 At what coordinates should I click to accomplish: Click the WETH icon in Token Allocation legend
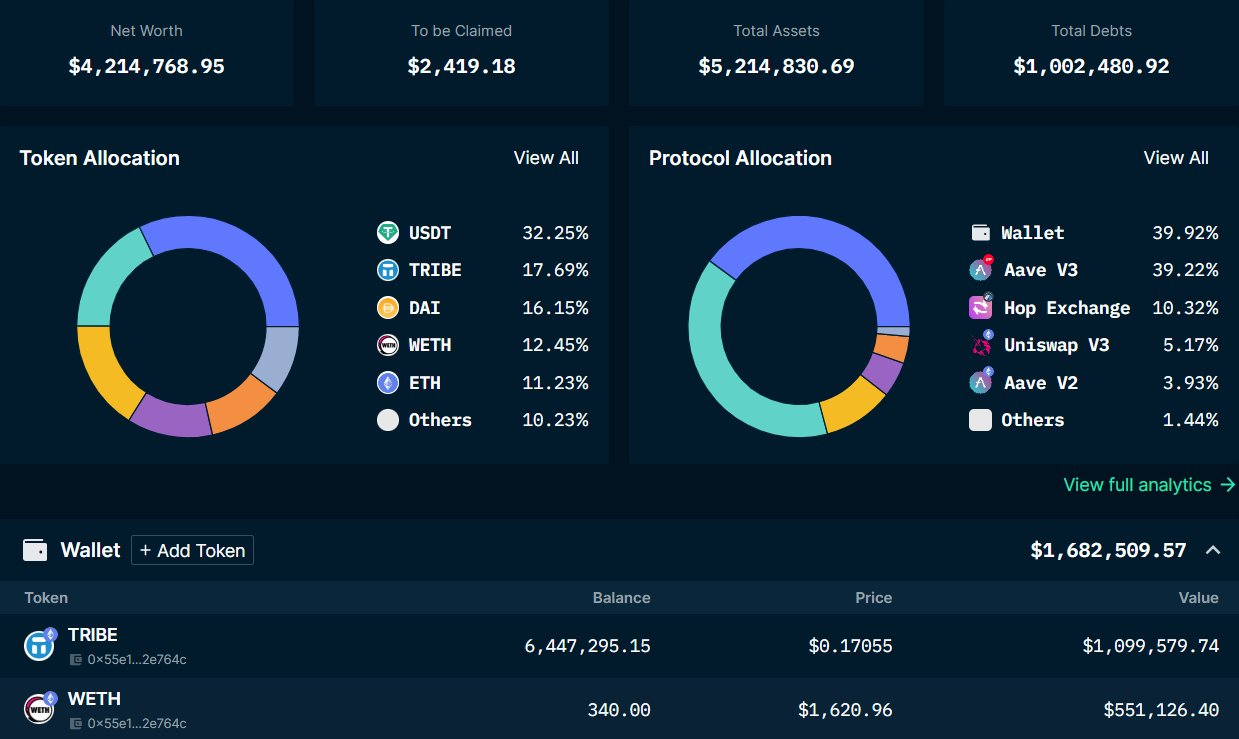click(x=388, y=345)
